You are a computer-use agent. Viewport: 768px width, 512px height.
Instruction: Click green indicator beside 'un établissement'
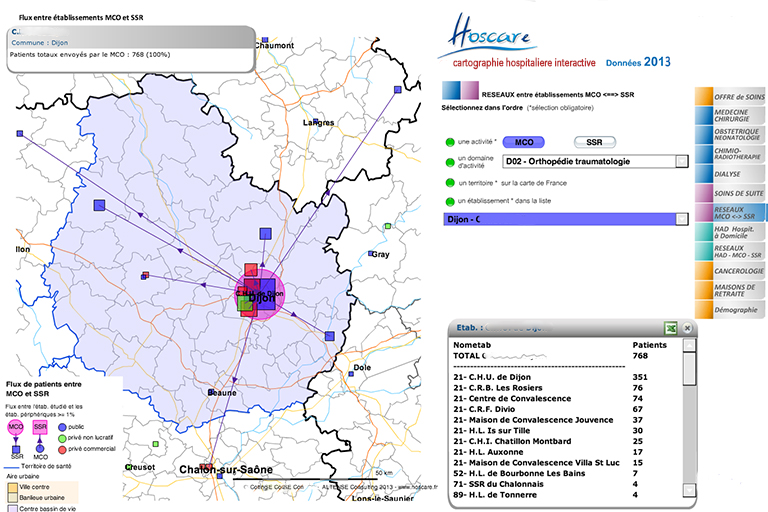[450, 202]
